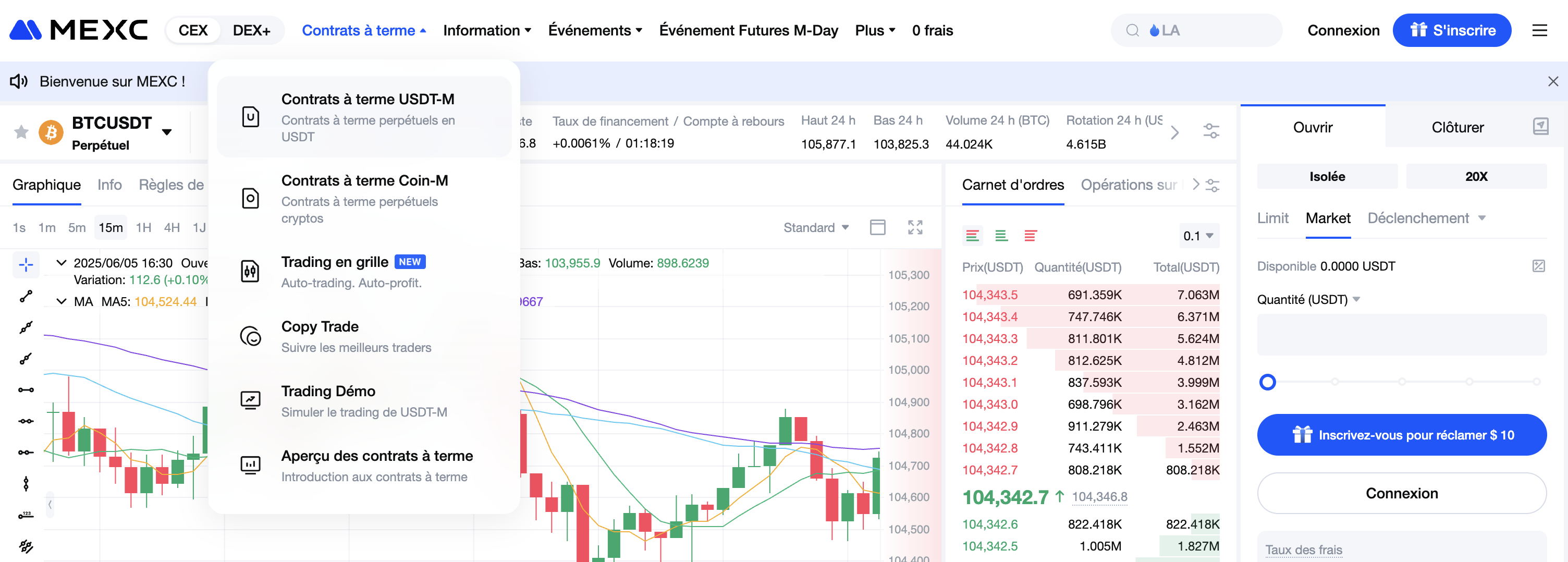The width and height of the screenshot is (1568, 562).
Task: Click the chart layout window icon
Action: pos(877,227)
